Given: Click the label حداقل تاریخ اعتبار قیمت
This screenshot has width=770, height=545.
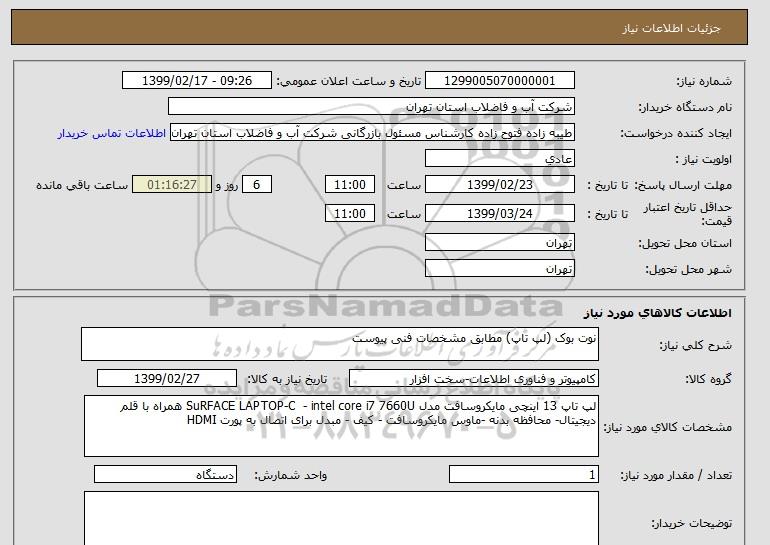Looking at the screenshot, I should tap(688, 214).
